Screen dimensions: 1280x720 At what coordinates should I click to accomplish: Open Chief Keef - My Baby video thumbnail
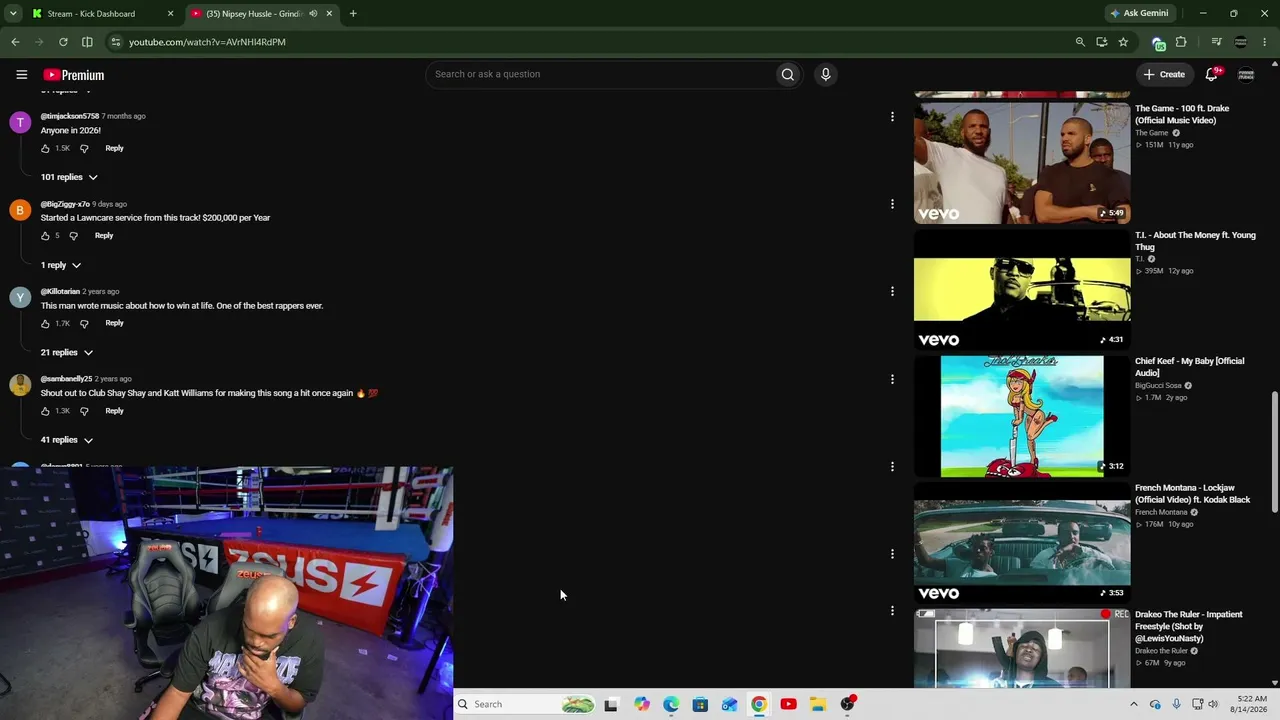pos(1022,416)
